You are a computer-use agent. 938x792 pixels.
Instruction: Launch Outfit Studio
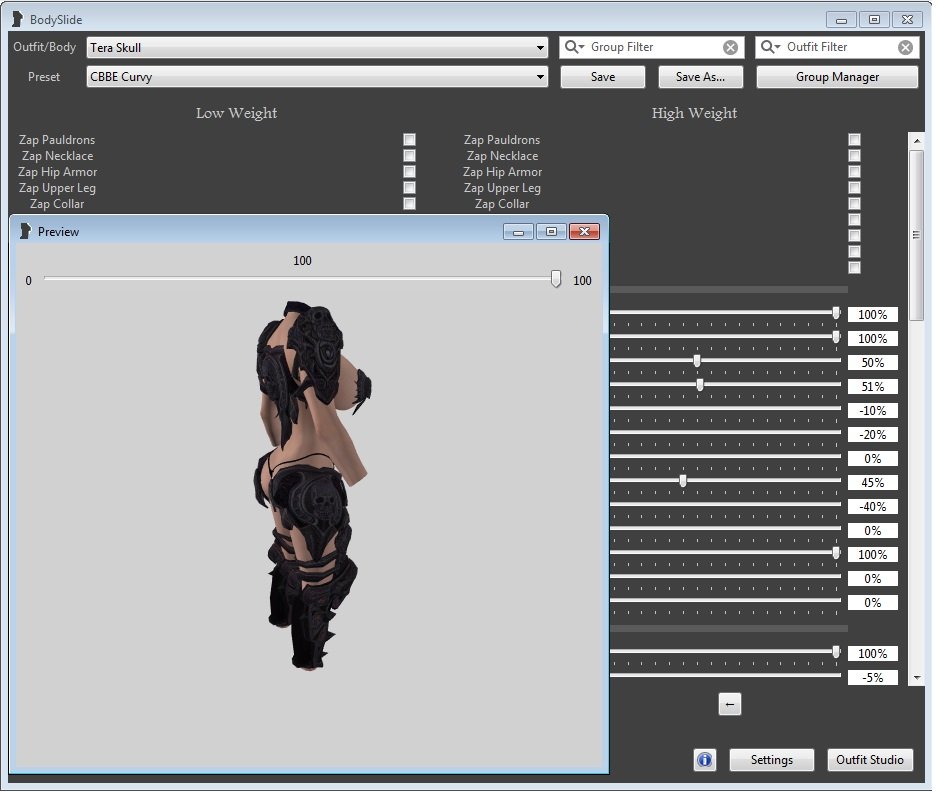870,760
